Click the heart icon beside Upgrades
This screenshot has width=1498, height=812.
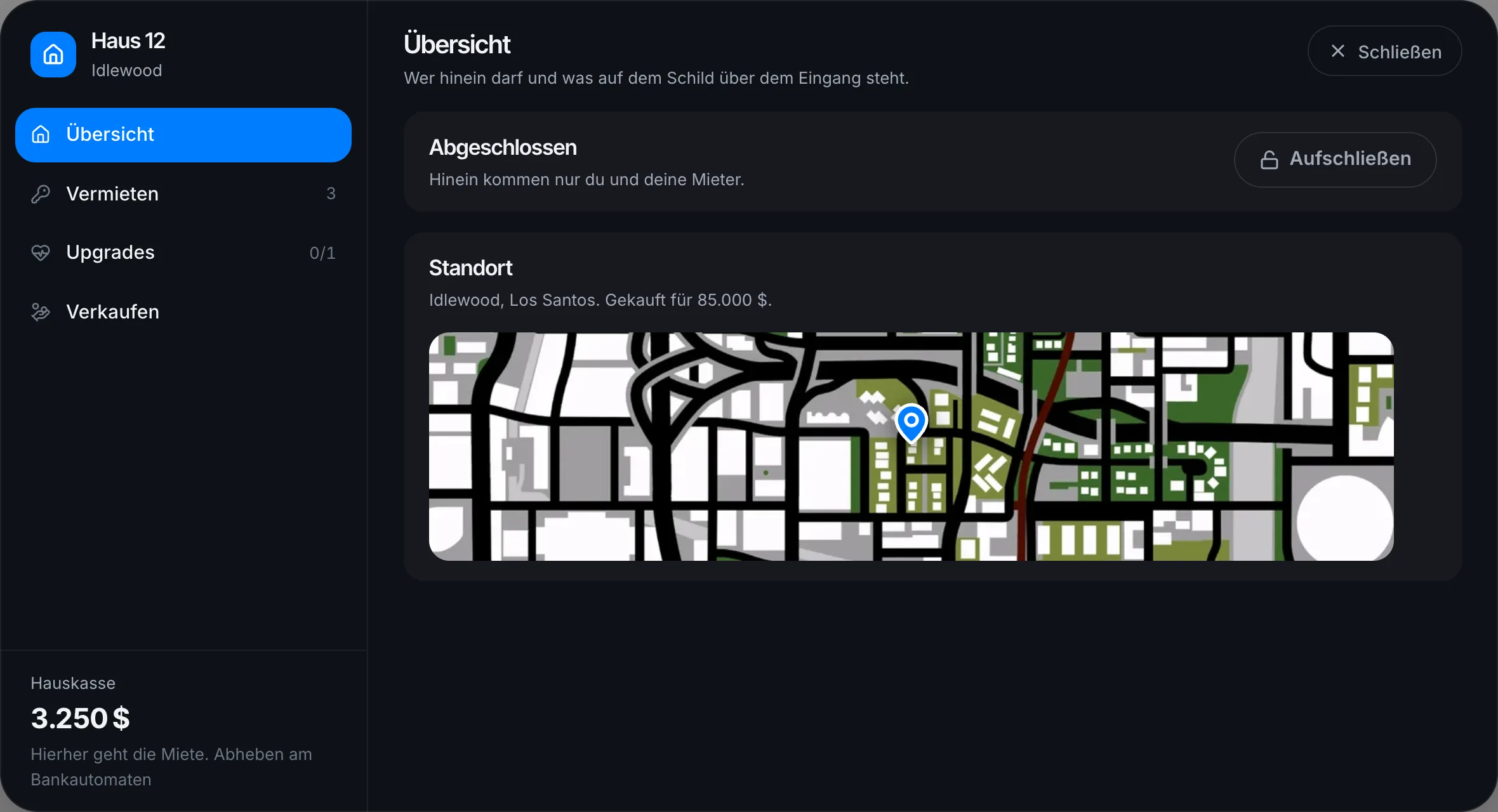tap(41, 252)
